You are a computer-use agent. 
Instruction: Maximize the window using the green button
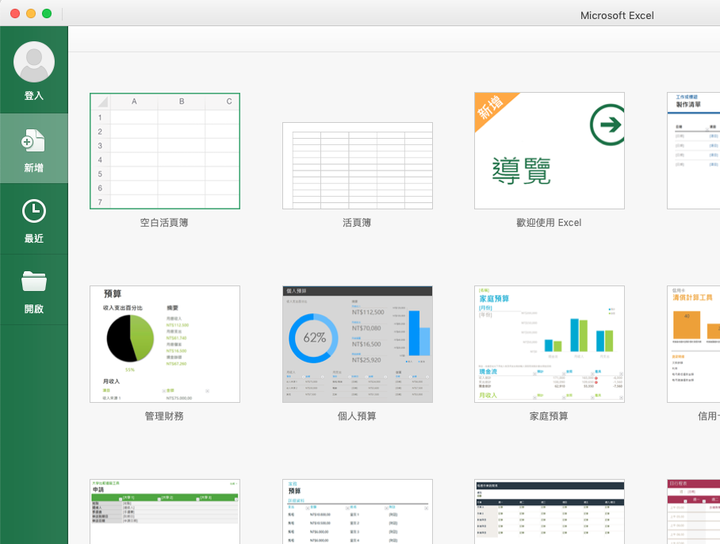47,13
